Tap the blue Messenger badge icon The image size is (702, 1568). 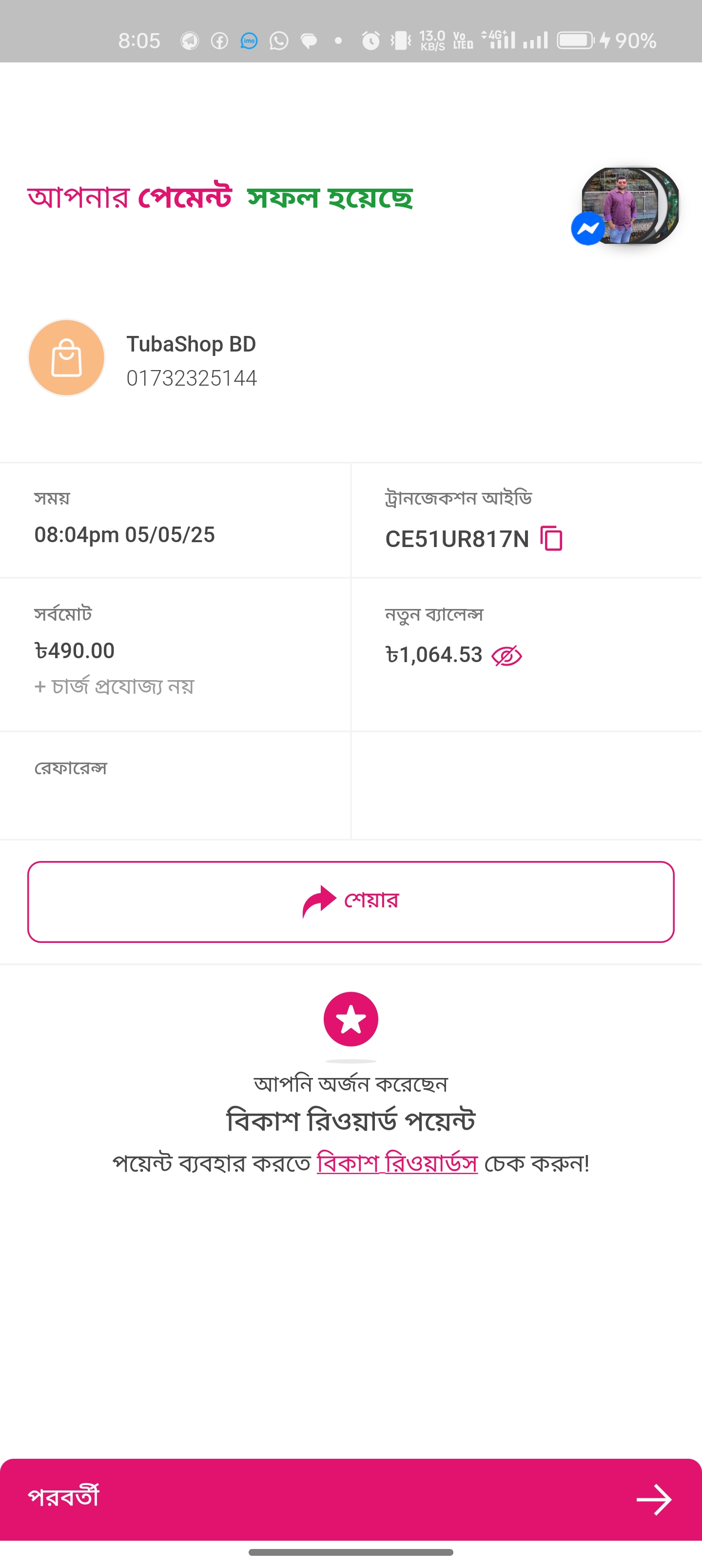pos(587,228)
